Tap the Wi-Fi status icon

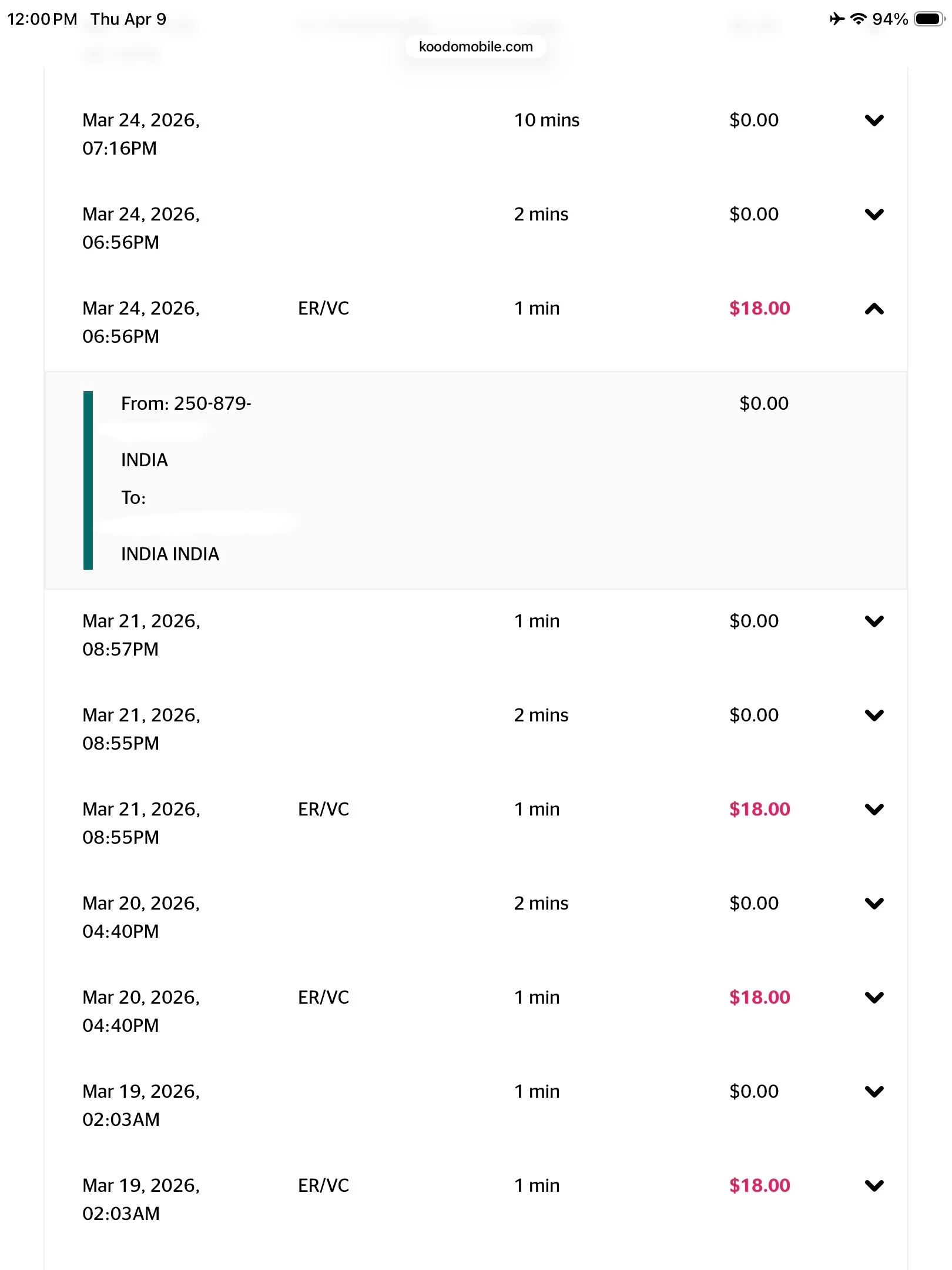(859, 19)
